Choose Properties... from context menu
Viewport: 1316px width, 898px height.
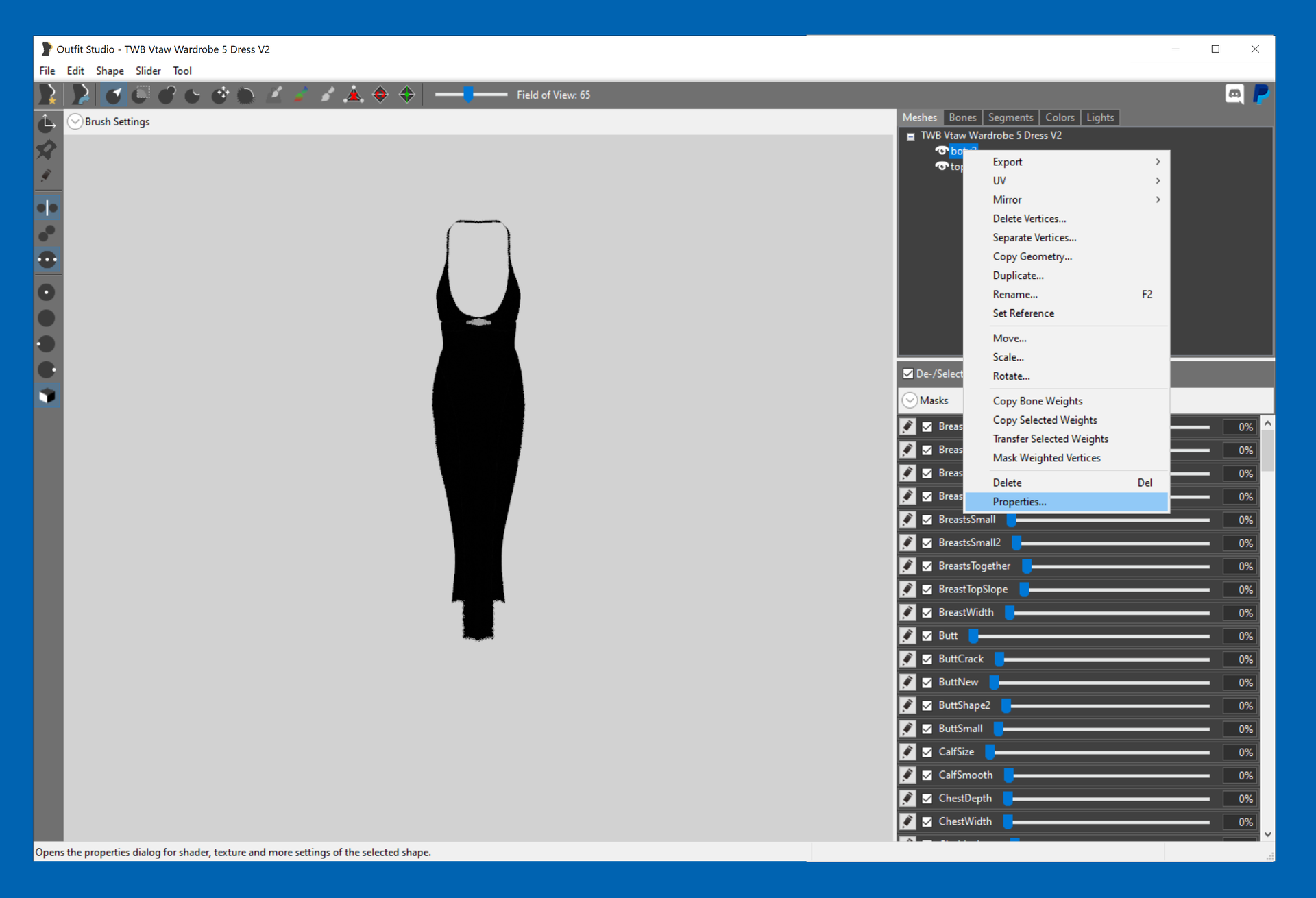click(1067, 502)
